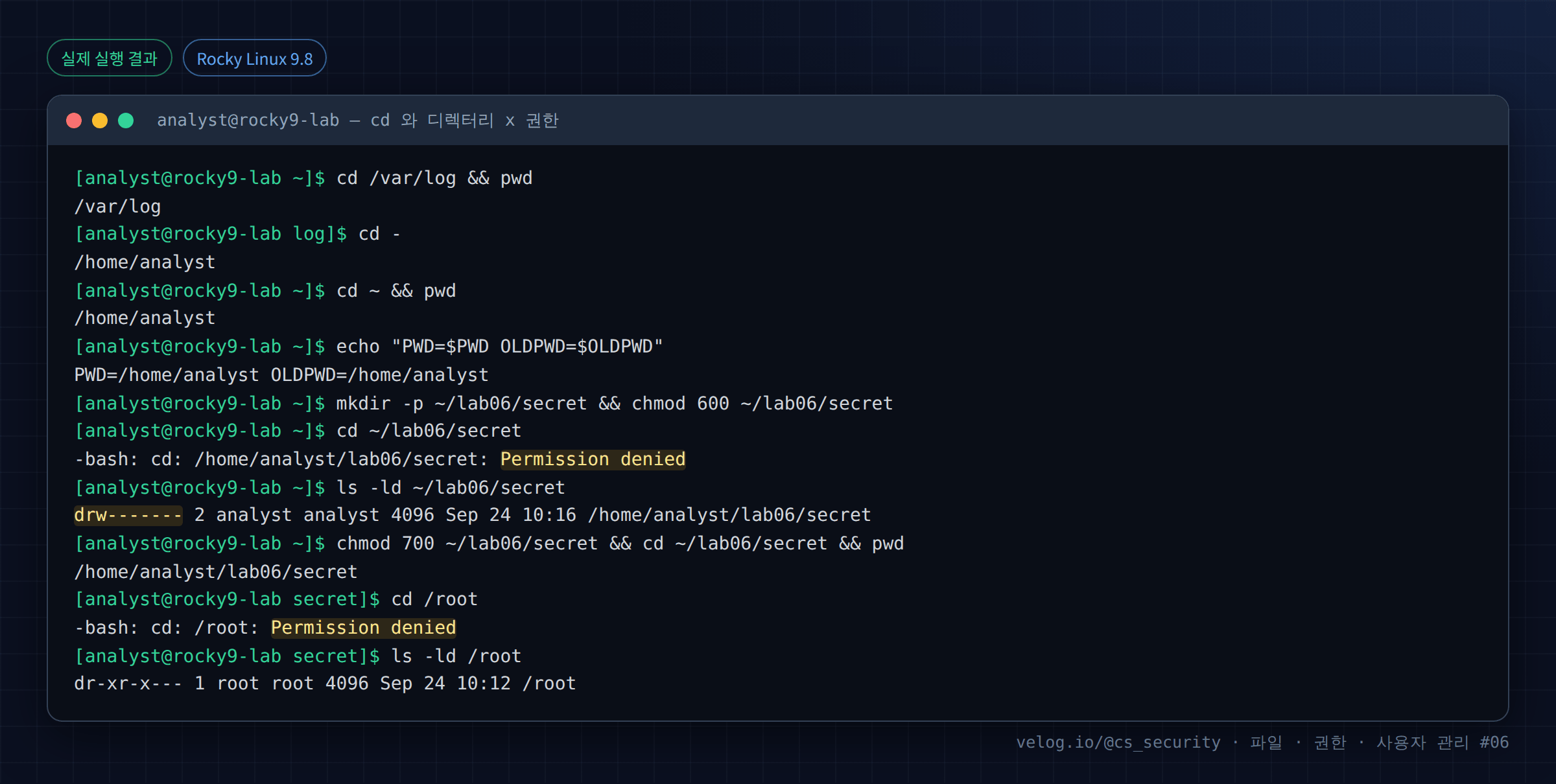Click the echo "PWD=$PWD OLDPWD=$OLDPWD" command
The image size is (1556, 784).
pos(499,347)
